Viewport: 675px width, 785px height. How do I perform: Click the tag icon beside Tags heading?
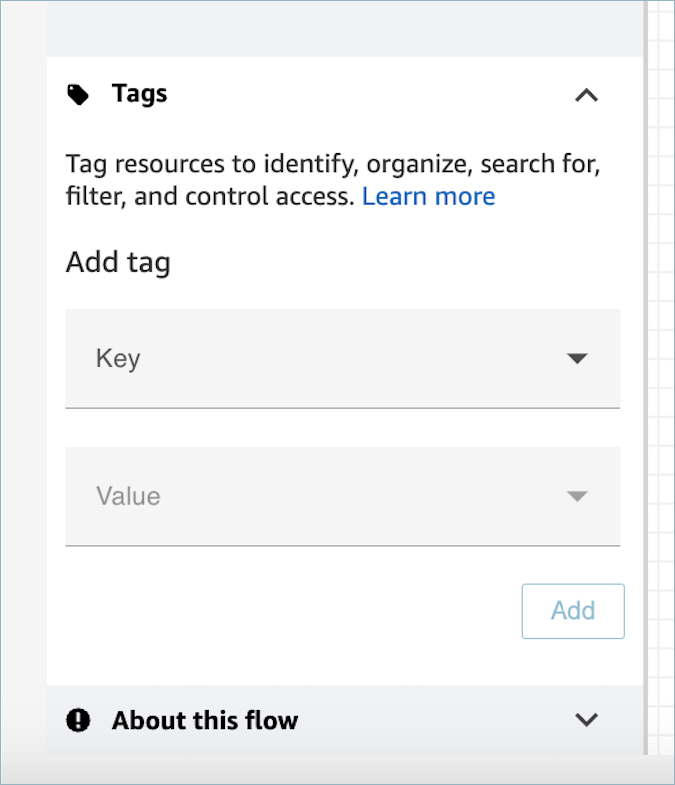pyautogui.click(x=77, y=95)
